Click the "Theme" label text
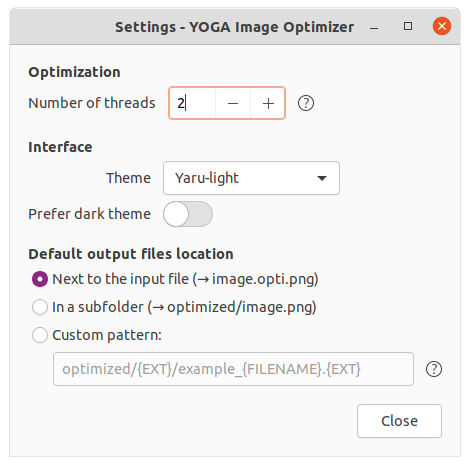 (128, 178)
